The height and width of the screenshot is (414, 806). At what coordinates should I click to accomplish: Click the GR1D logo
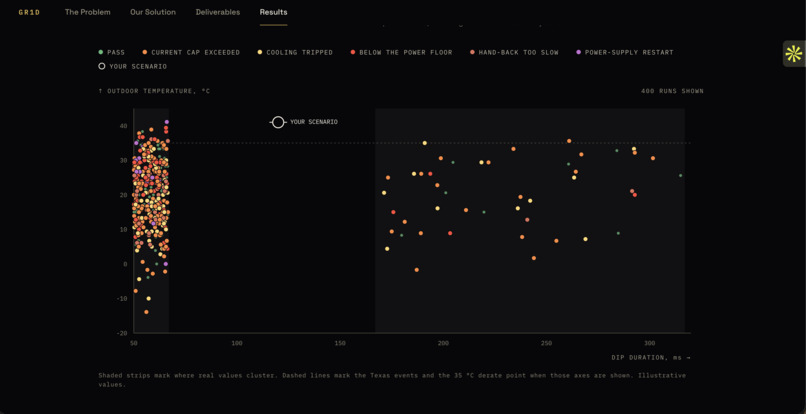pyautogui.click(x=29, y=12)
